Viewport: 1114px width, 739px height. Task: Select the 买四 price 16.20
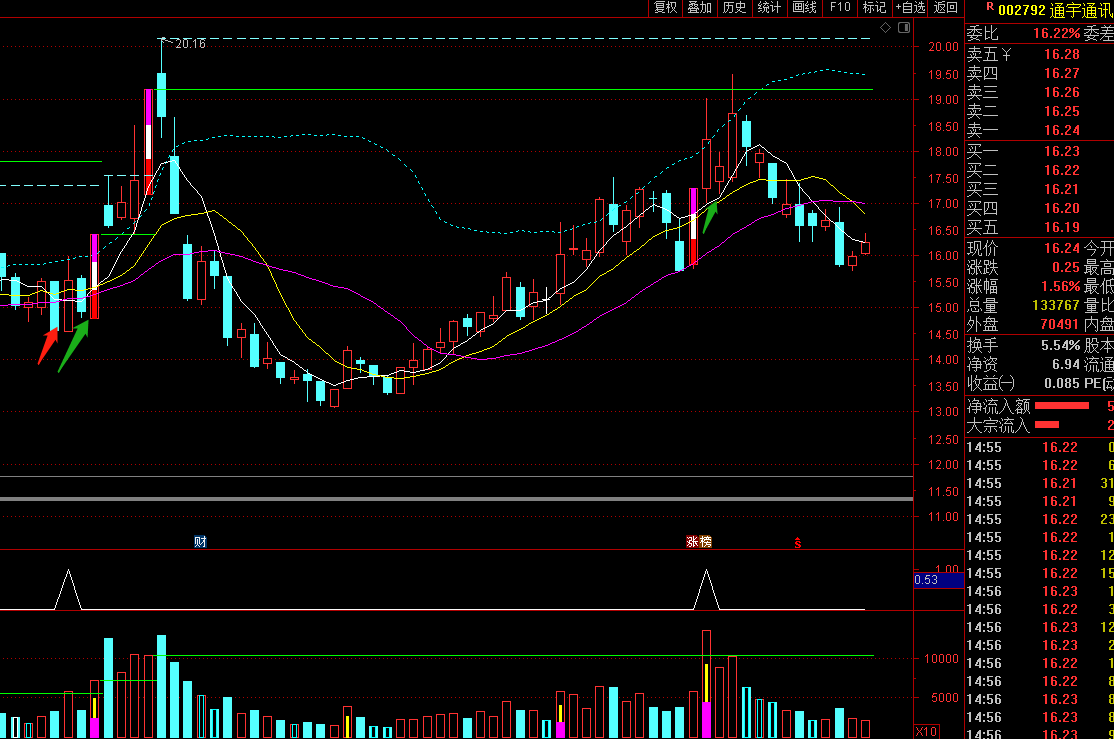pyautogui.click(x=1061, y=208)
